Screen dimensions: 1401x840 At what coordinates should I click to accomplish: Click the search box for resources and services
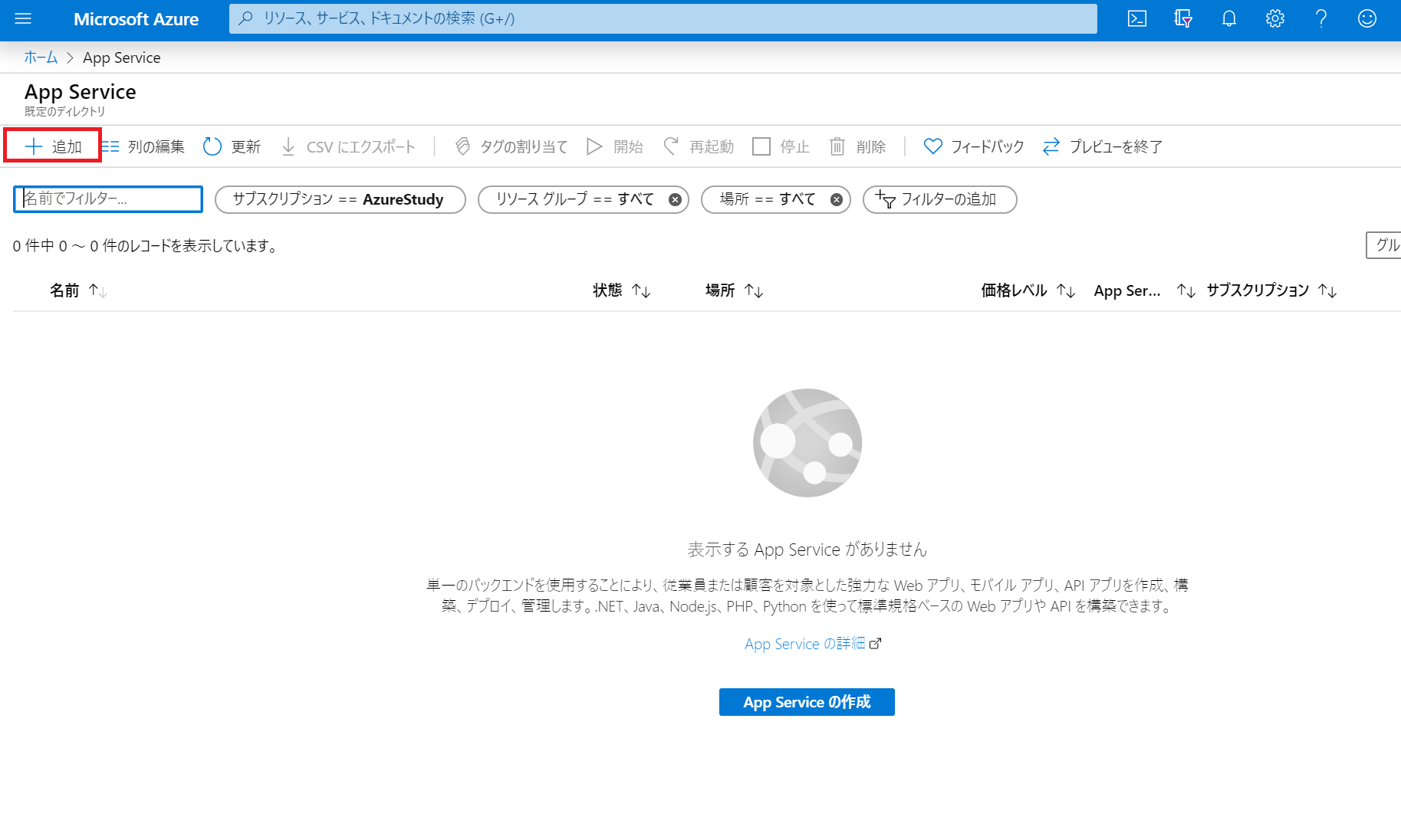coord(663,19)
